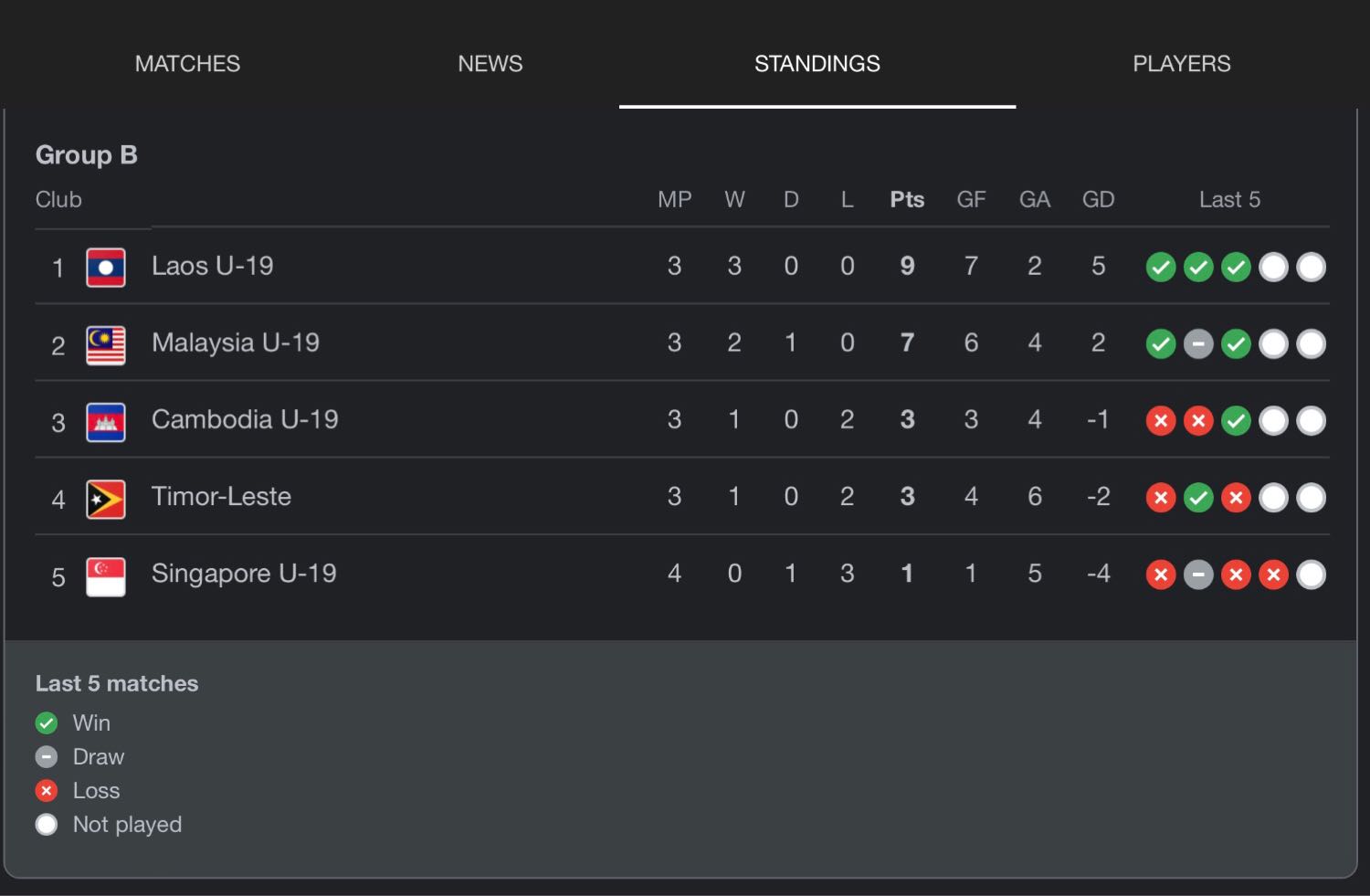Viewport: 1370px width, 896px height.
Task: Open the Singapore U-19 team link
Action: [x=244, y=574]
